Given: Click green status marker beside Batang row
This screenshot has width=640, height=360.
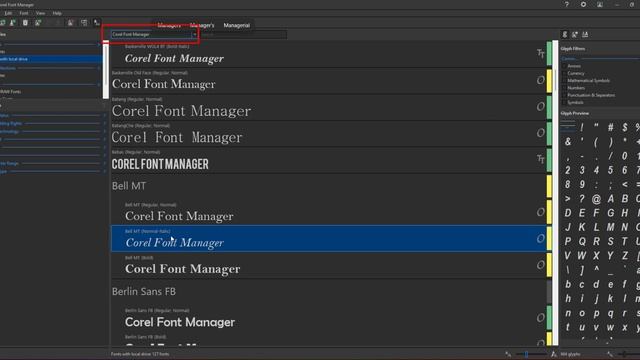Looking at the screenshot, I should (x=549, y=108).
